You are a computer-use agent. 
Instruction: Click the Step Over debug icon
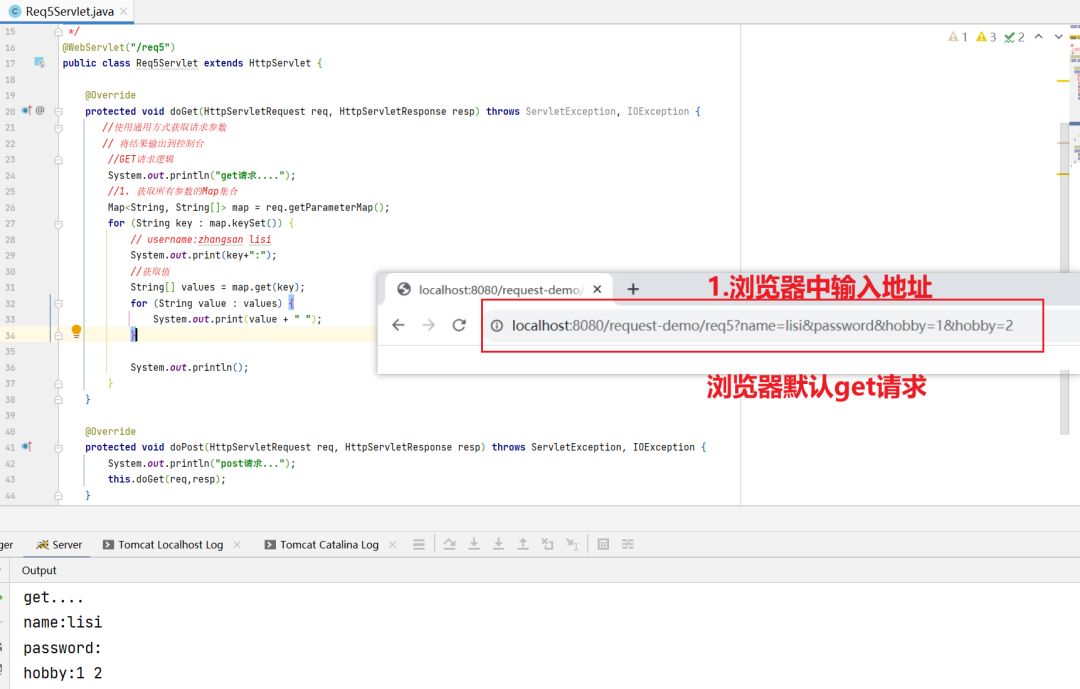(450, 544)
